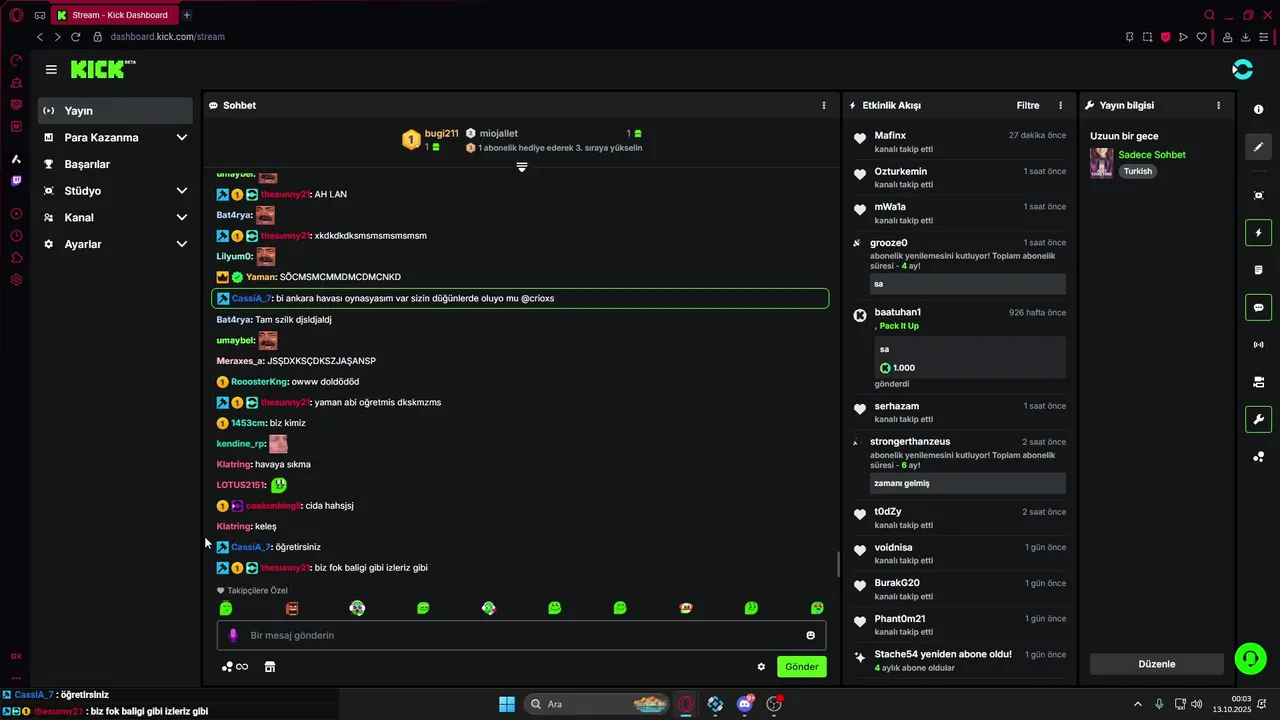Toggle the broadcast signal widget icon
This screenshot has width=1280, height=720.
(1258, 345)
